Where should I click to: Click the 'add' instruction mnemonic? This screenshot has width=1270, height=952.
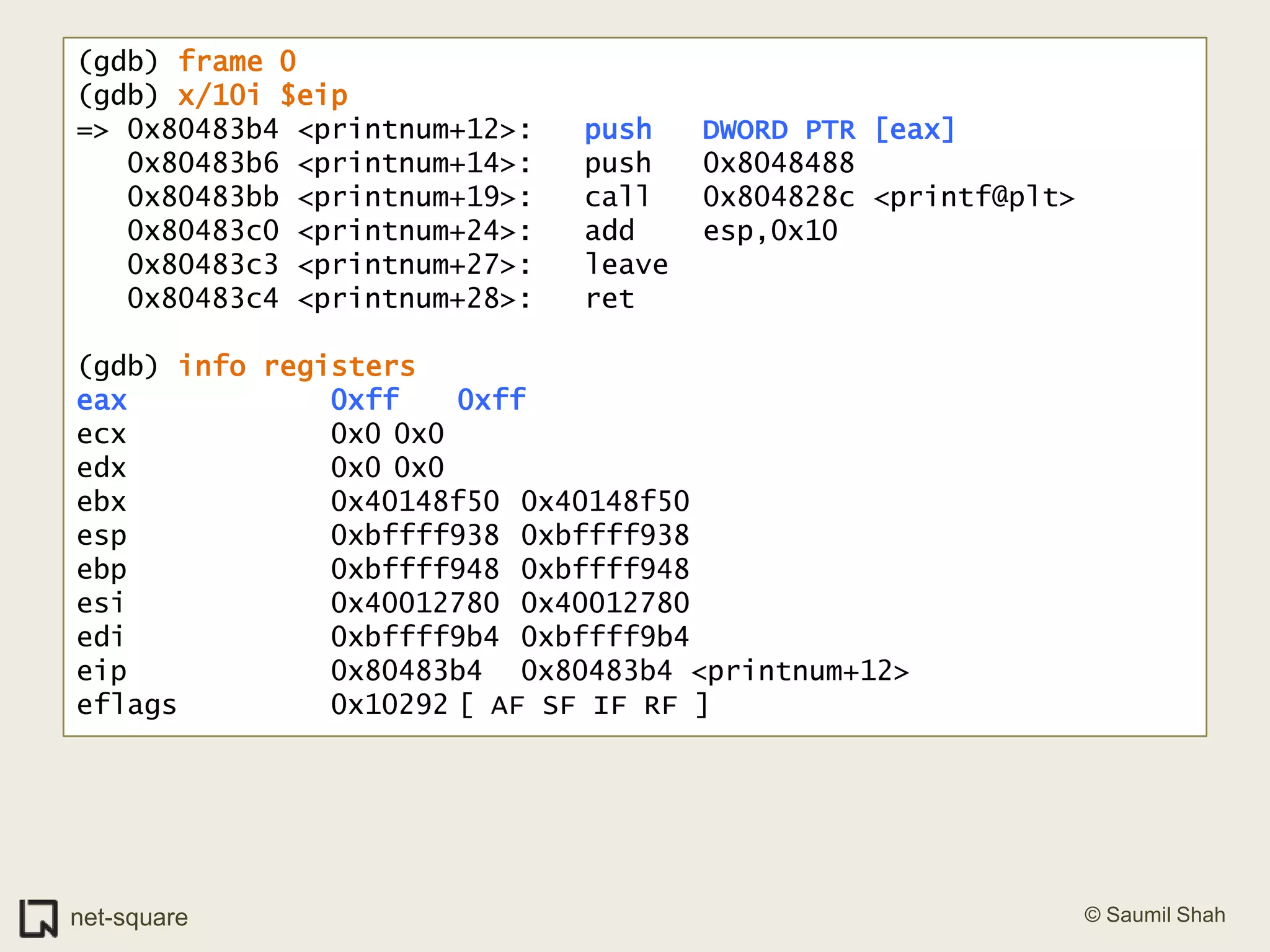tap(610, 231)
